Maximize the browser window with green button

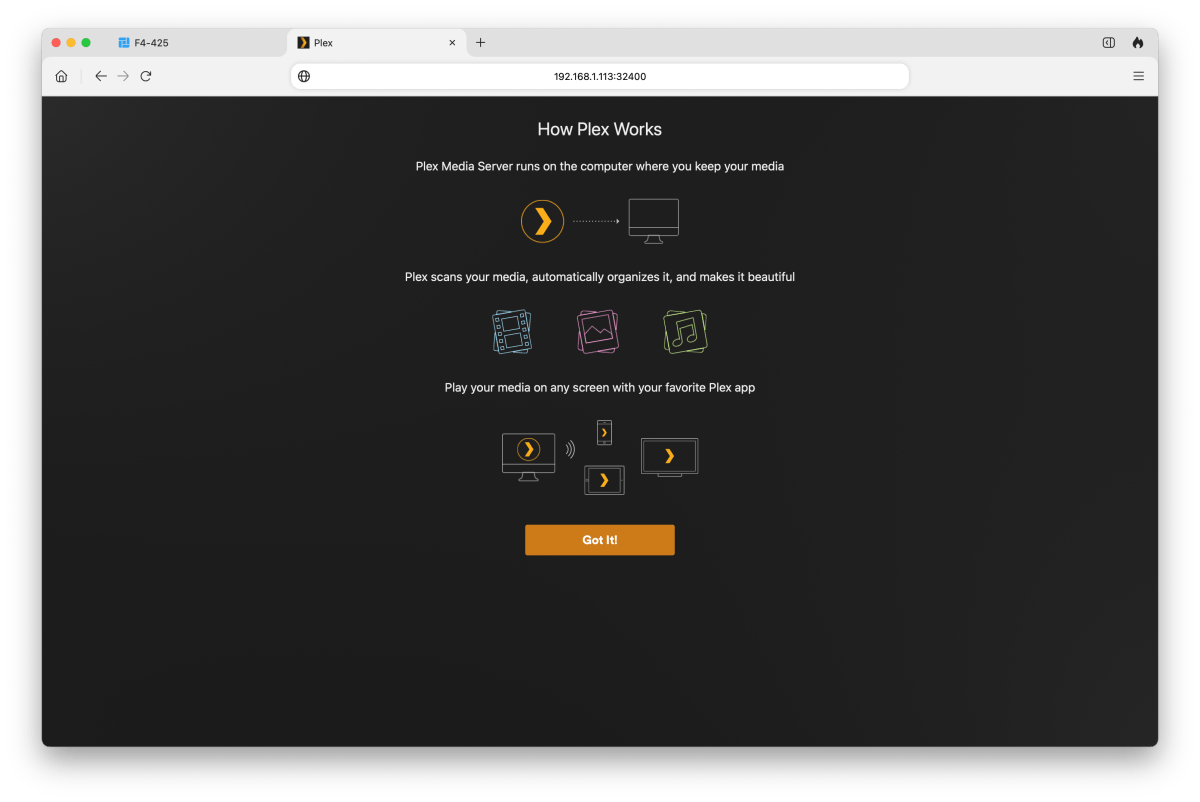coord(86,43)
